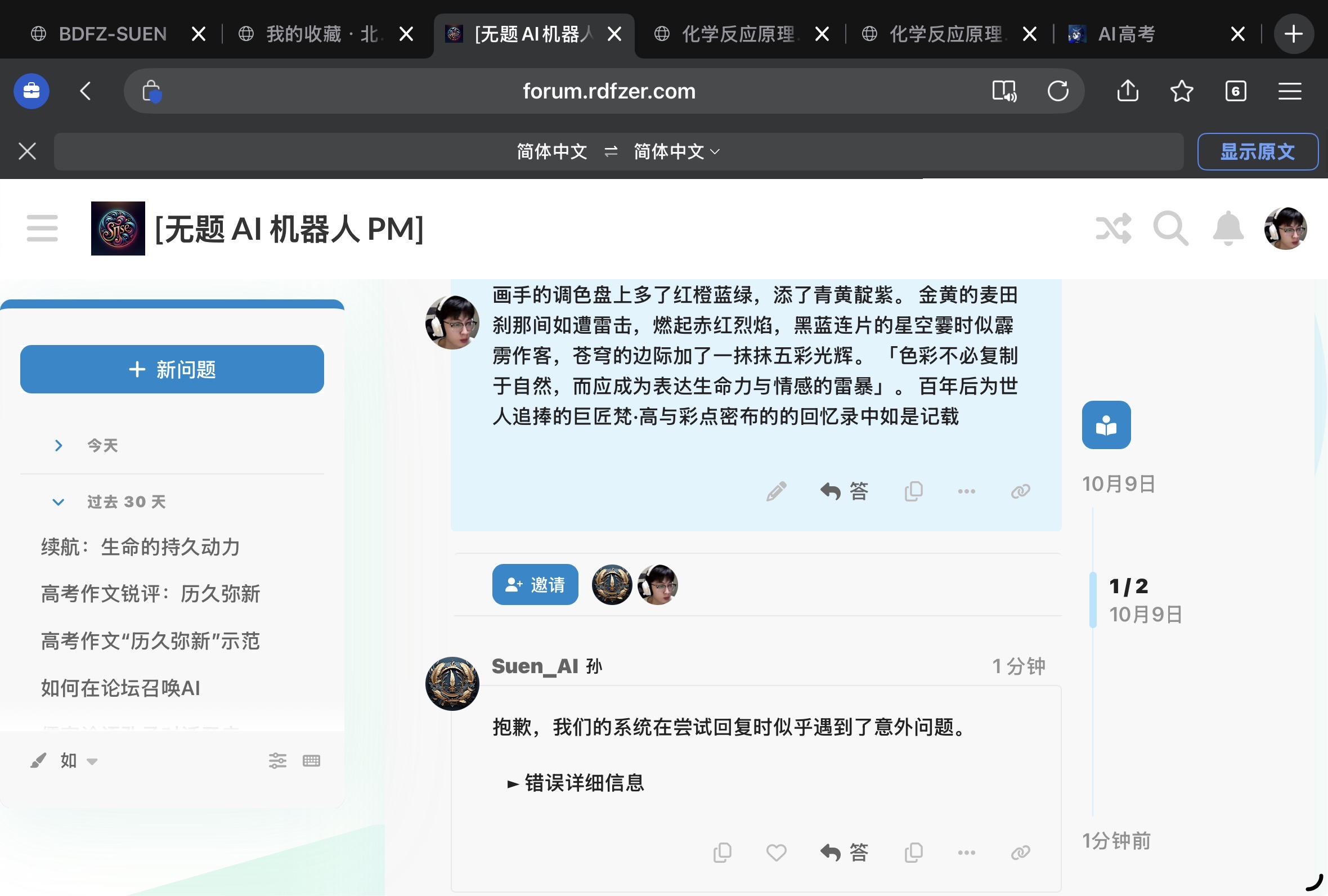Bookmark page with star icon
Viewport: 1328px width, 896px height.
(1181, 91)
